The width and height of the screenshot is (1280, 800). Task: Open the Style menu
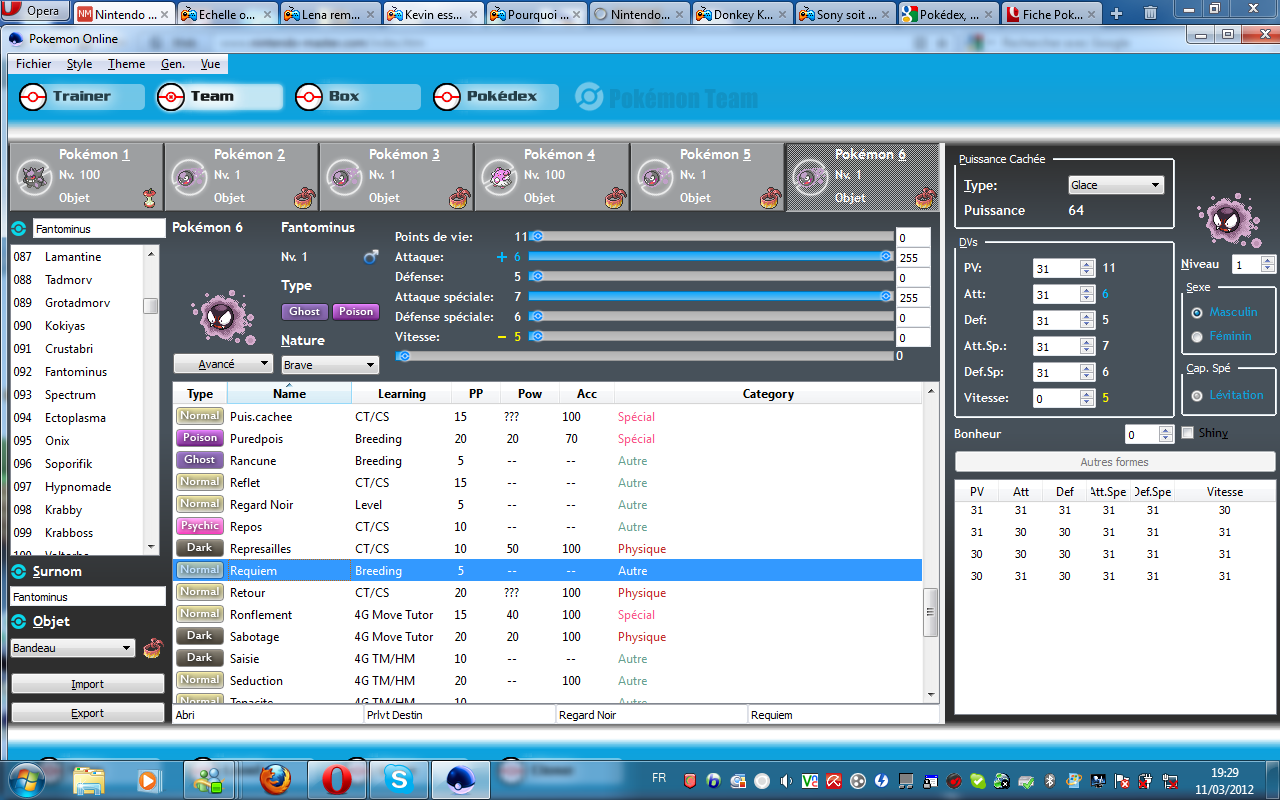(x=80, y=64)
